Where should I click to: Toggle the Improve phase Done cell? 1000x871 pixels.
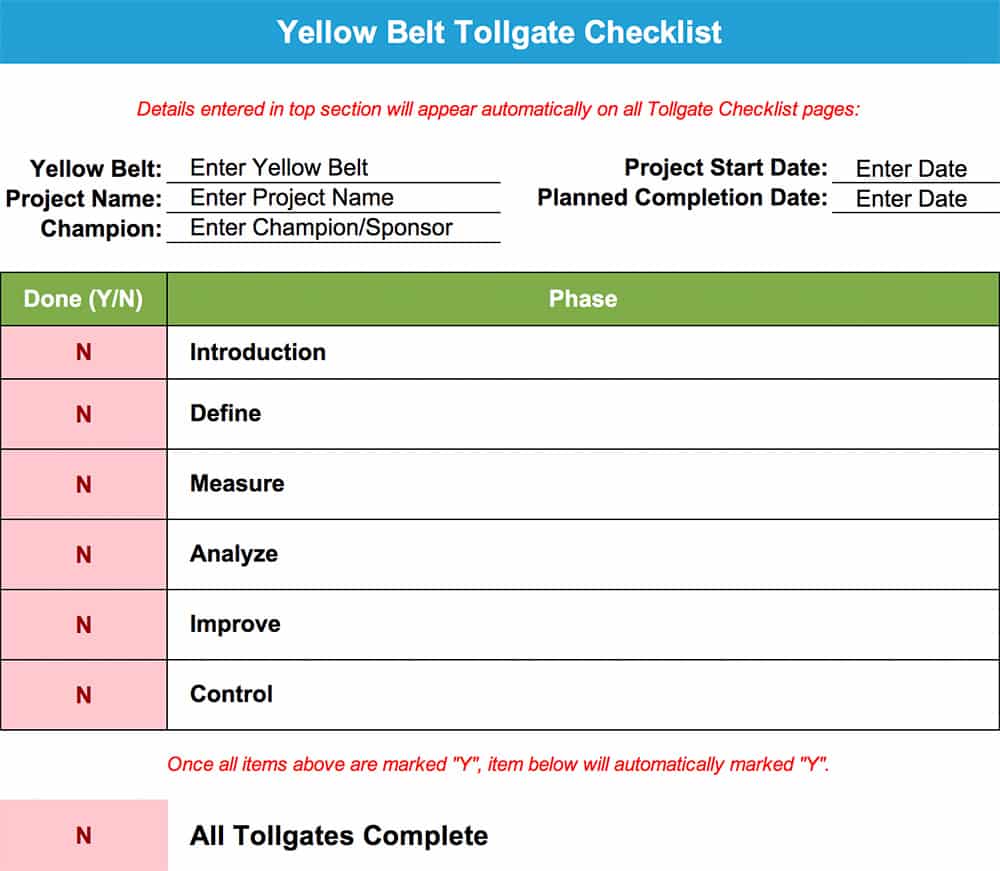point(84,624)
